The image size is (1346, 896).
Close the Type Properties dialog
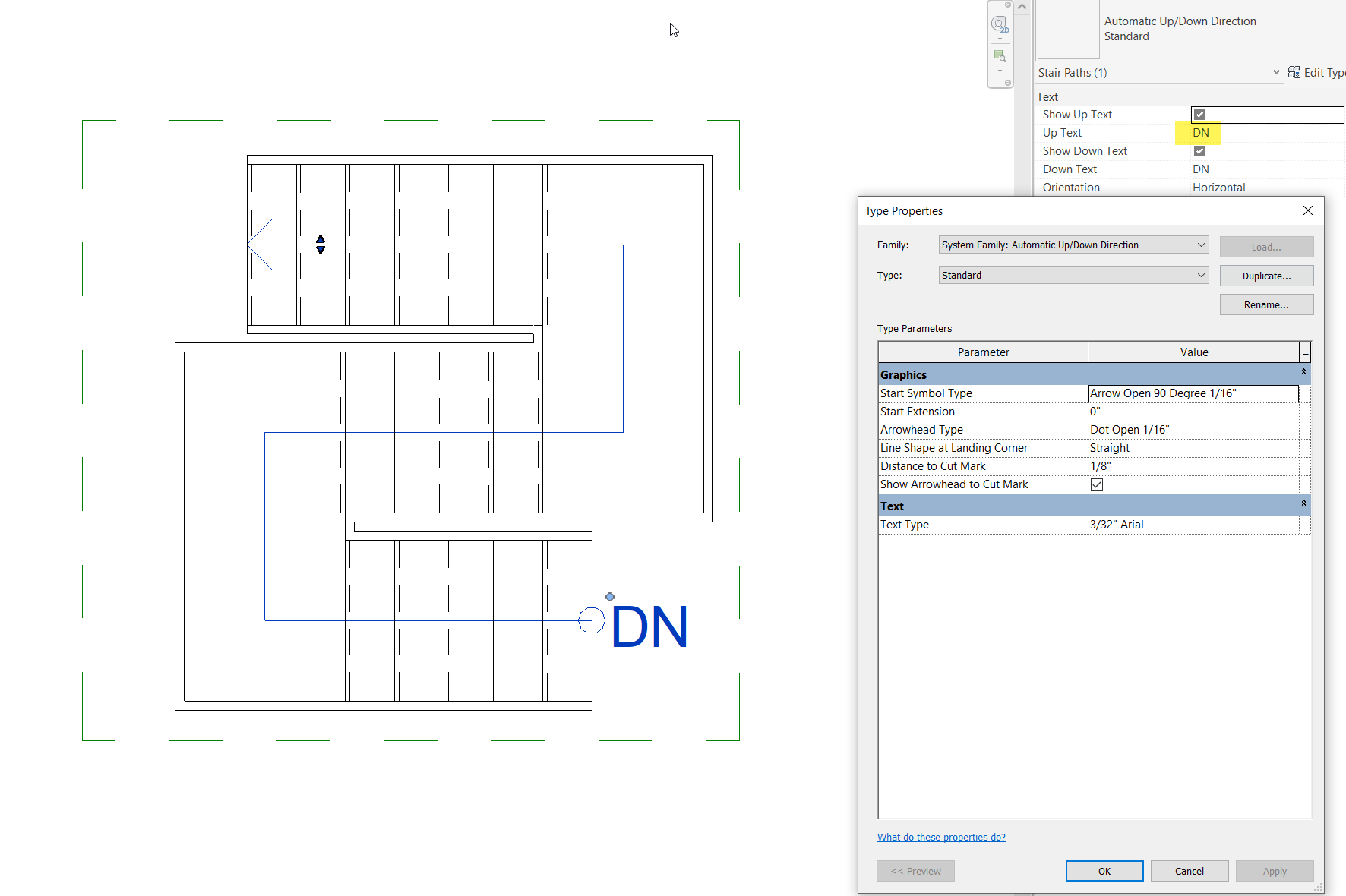point(1307,210)
